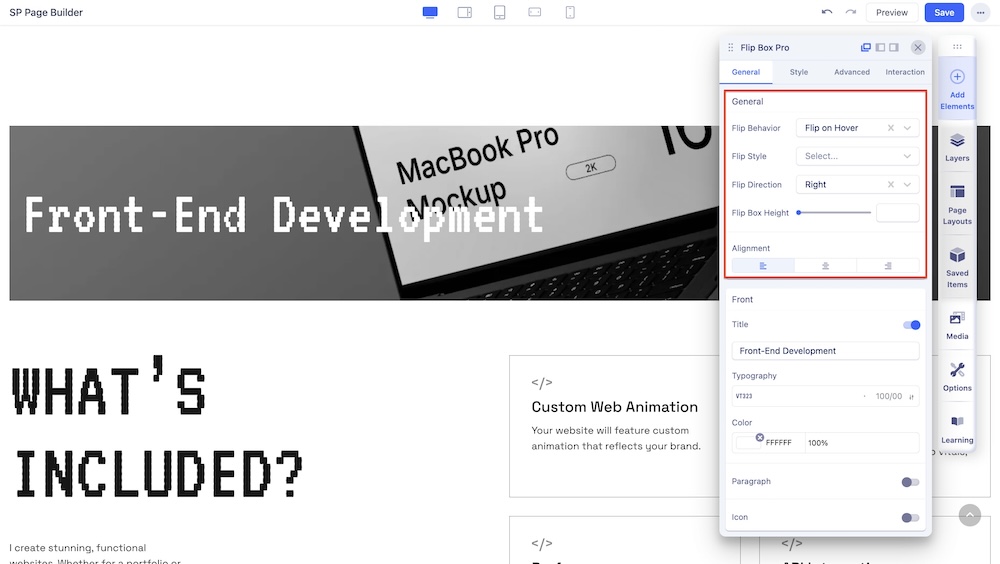
Task: Turn on the Icon toggle
Action: click(x=910, y=518)
